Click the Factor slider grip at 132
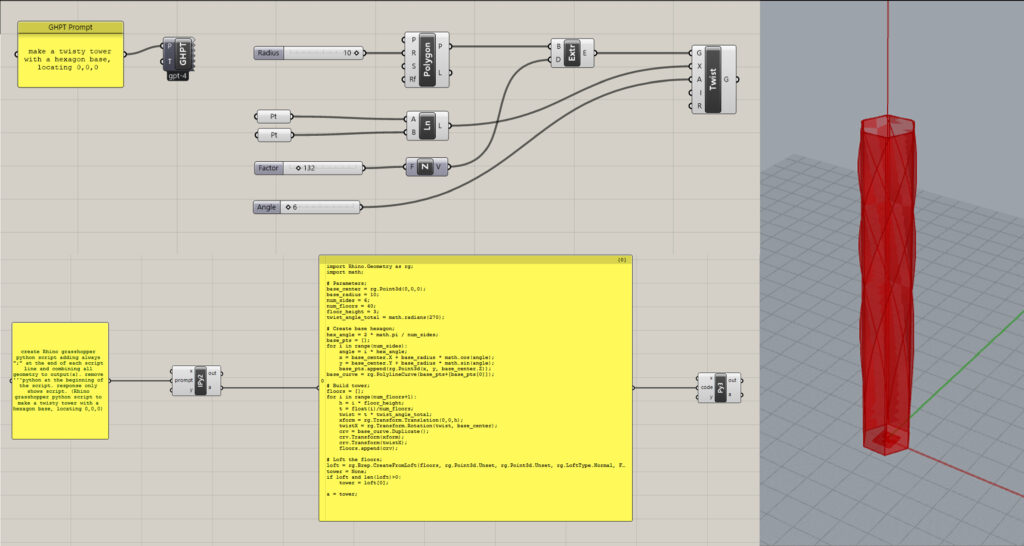This screenshot has width=1024, height=546. (x=297, y=168)
